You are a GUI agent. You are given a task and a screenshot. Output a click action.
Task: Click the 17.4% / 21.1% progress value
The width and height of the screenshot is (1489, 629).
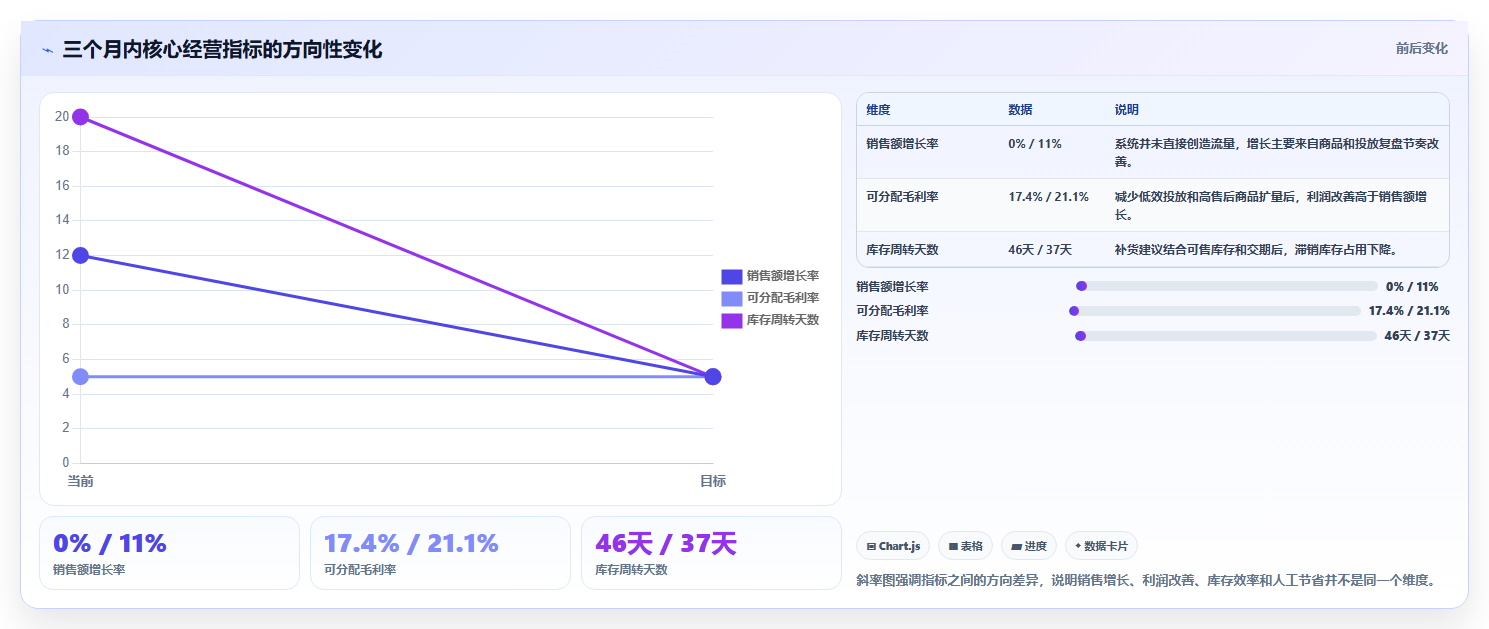pyautogui.click(x=1409, y=310)
